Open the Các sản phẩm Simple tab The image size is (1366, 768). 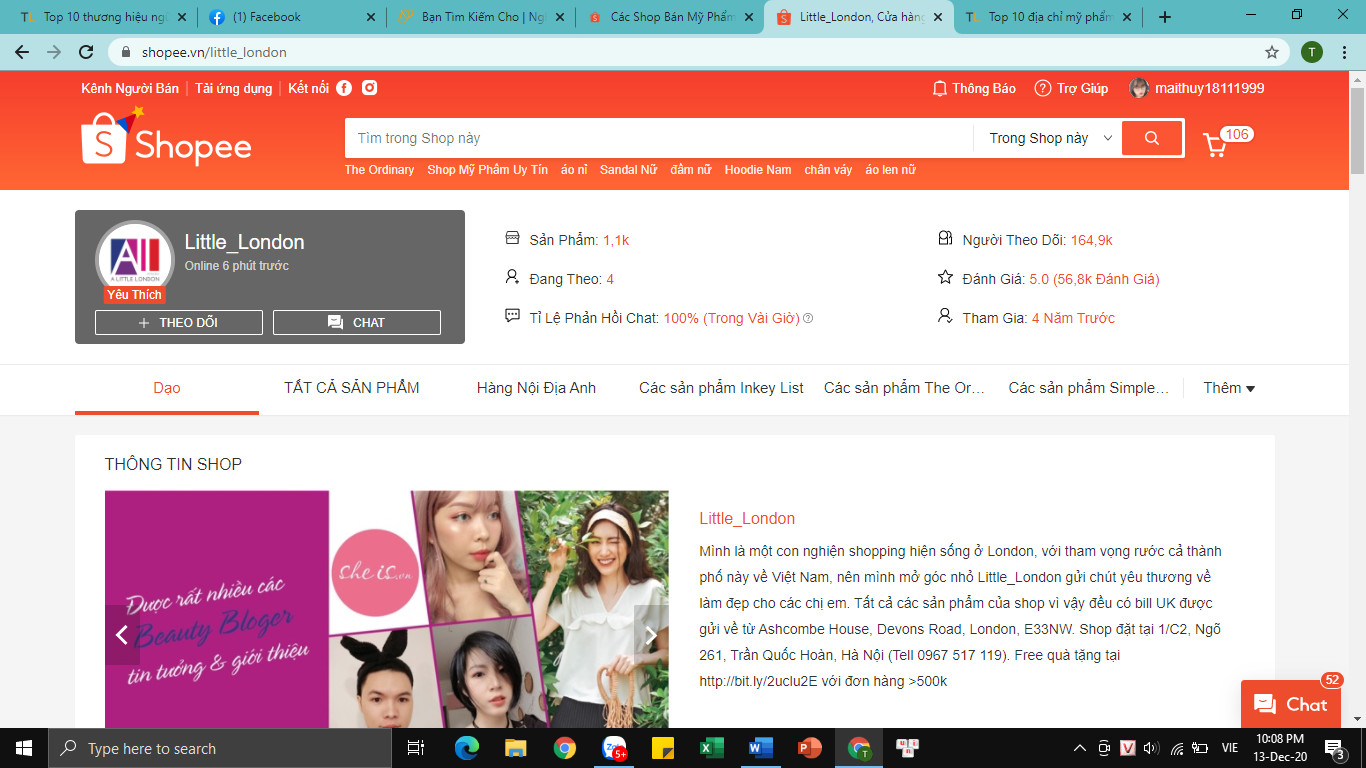coord(1089,388)
